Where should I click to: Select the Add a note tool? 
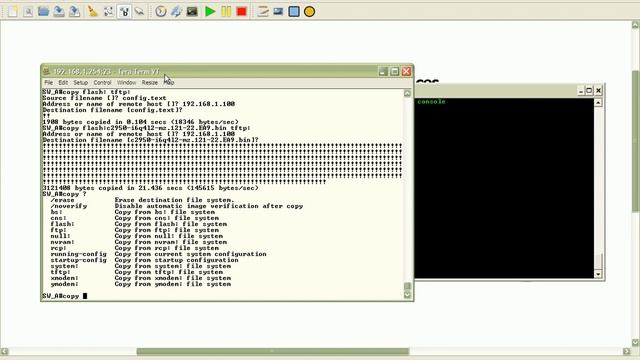point(262,11)
